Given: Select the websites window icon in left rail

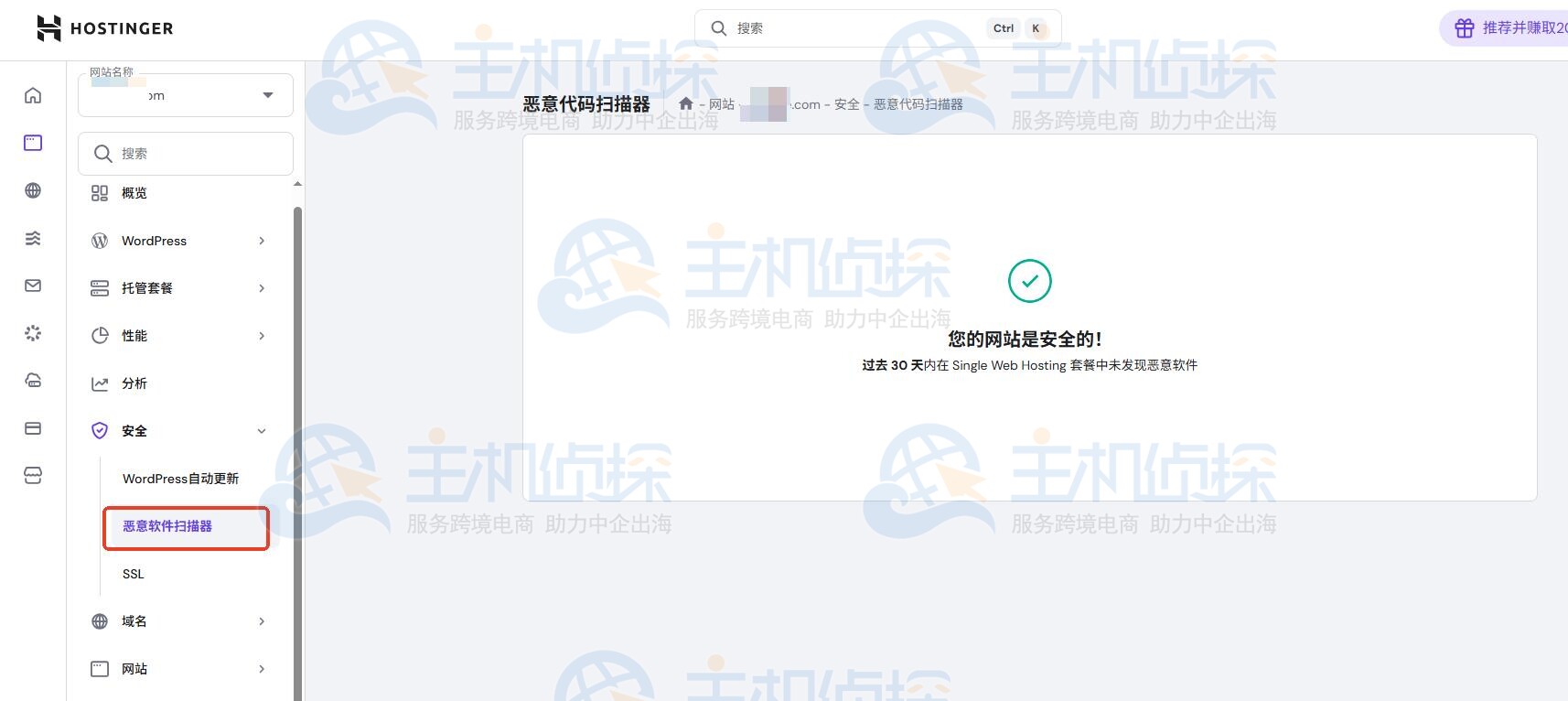Looking at the screenshot, I should point(33,143).
